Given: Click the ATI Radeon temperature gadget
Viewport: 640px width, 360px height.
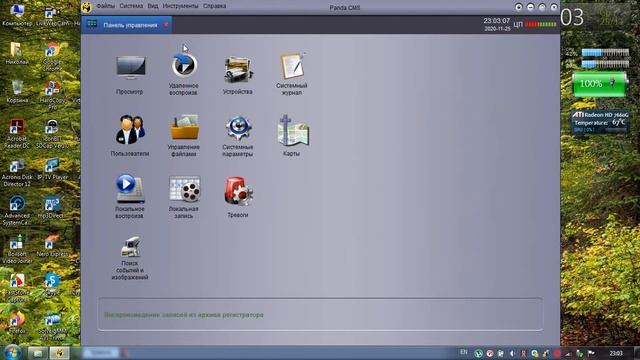Looking at the screenshot, I should pos(599,122).
